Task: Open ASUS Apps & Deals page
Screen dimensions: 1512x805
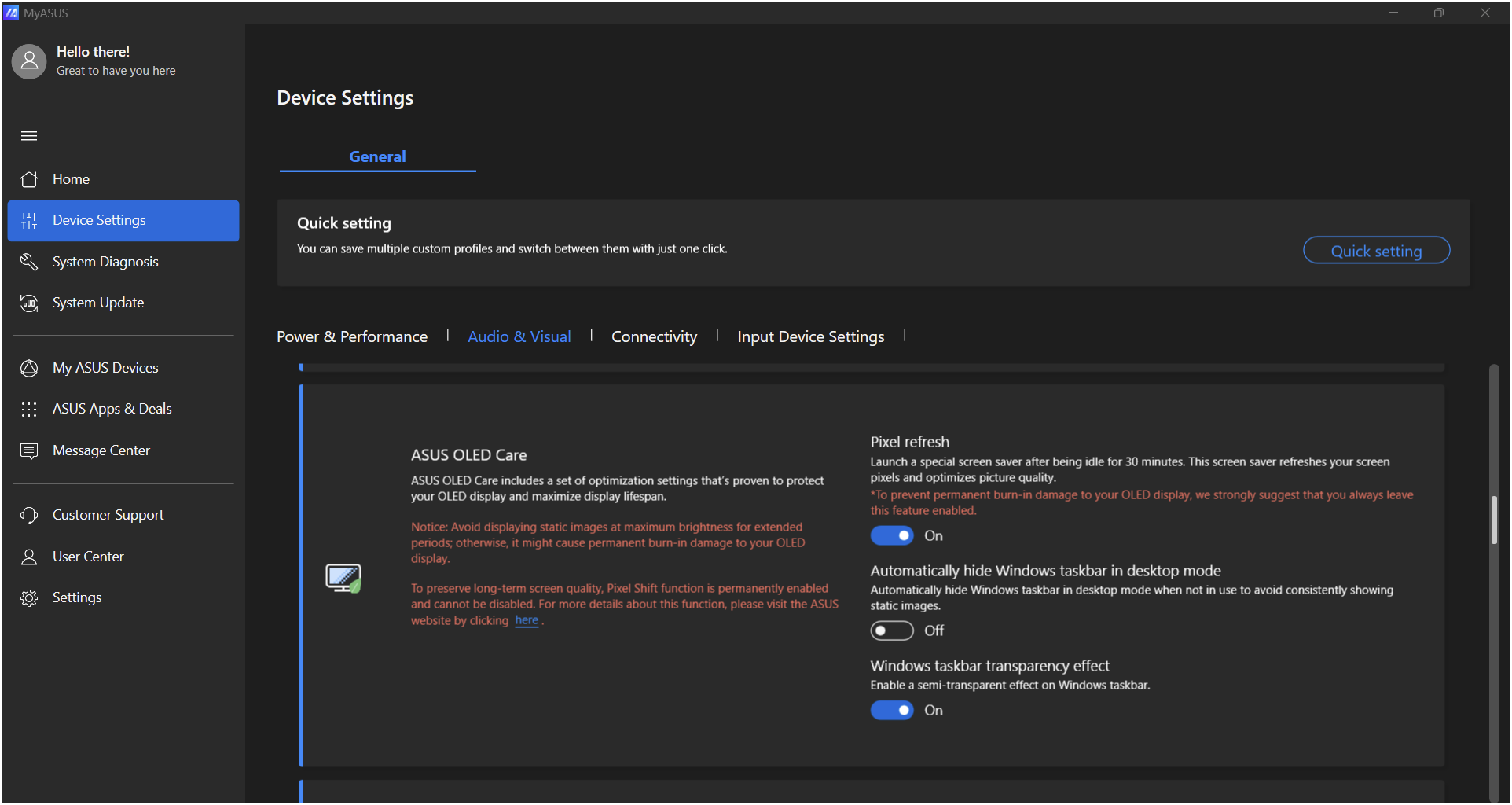Action: tap(123, 409)
